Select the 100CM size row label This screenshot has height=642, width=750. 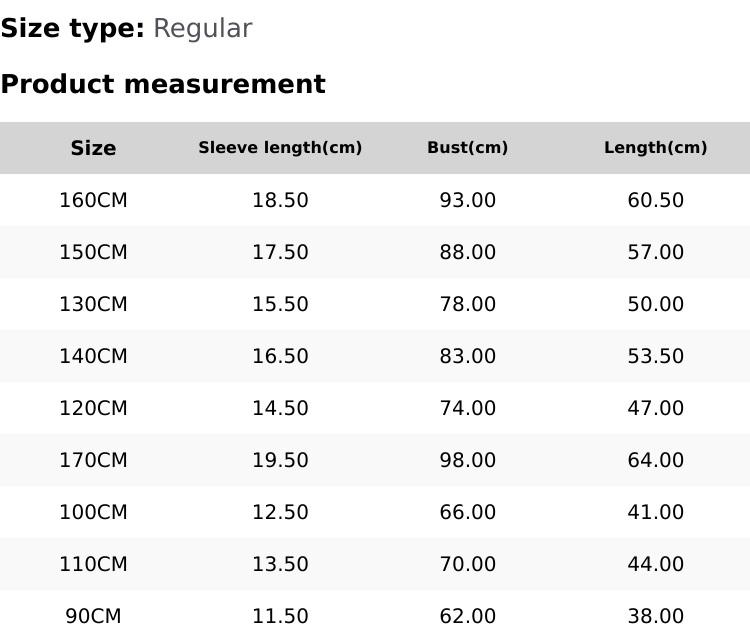[93, 512]
